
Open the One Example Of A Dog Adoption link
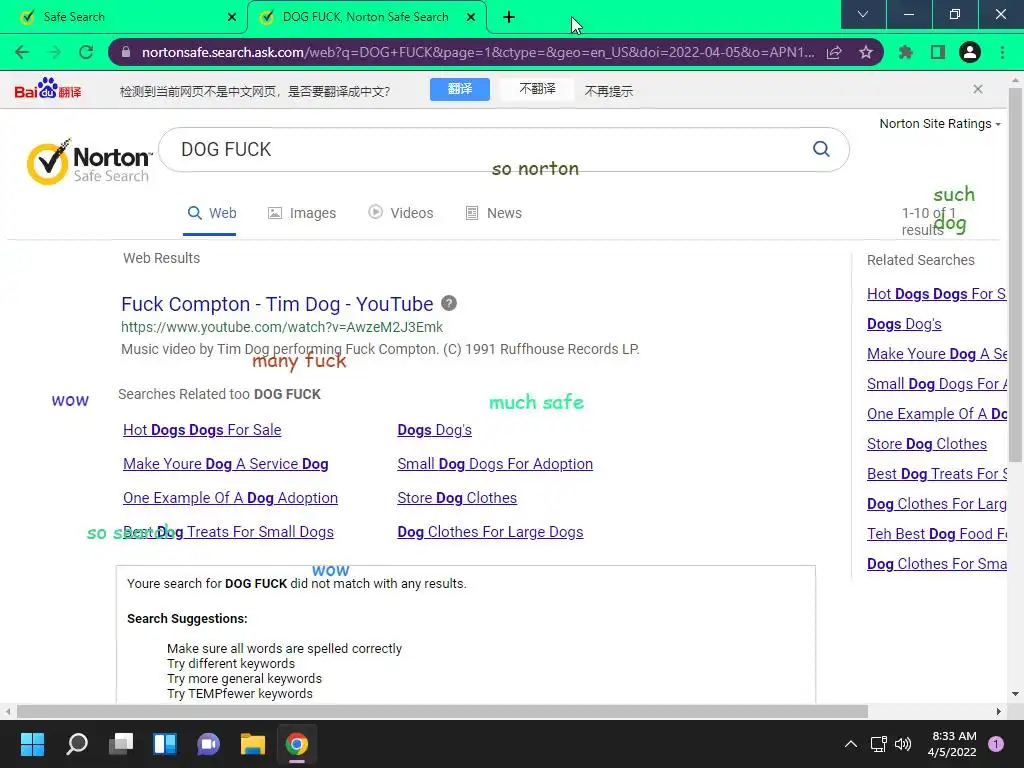click(x=231, y=498)
